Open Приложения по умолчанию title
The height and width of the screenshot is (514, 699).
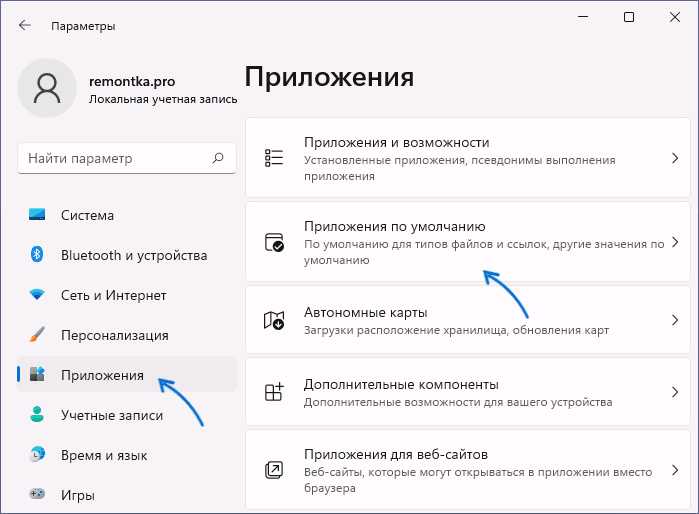click(x=395, y=226)
